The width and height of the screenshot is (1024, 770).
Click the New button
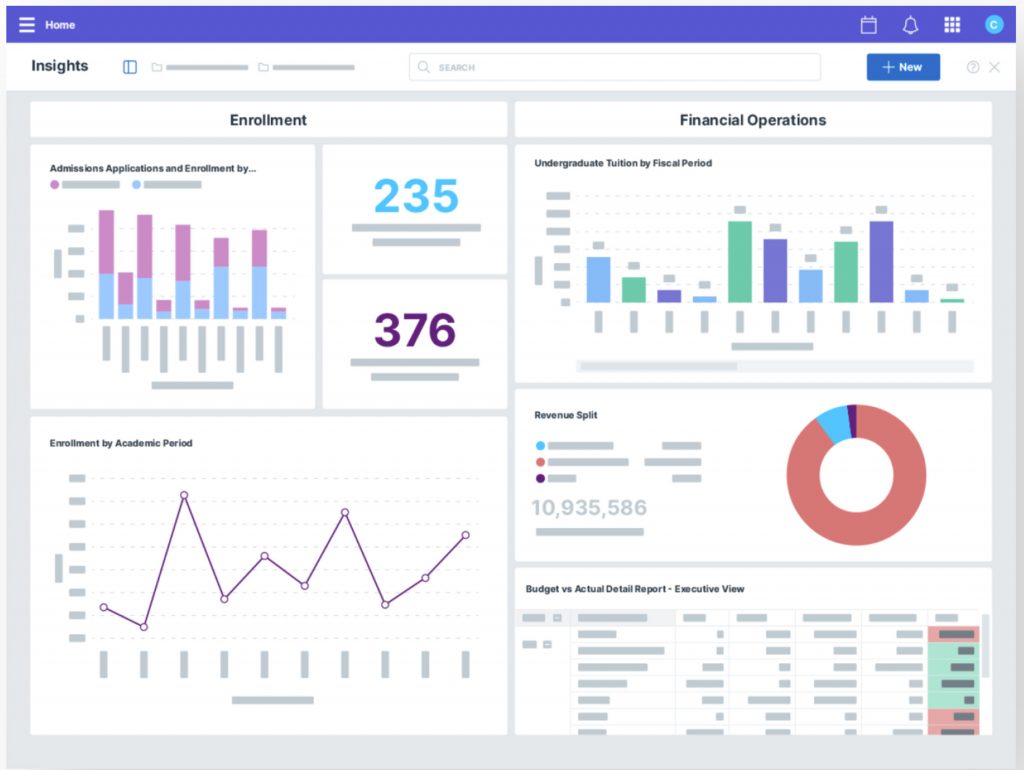(x=902, y=67)
